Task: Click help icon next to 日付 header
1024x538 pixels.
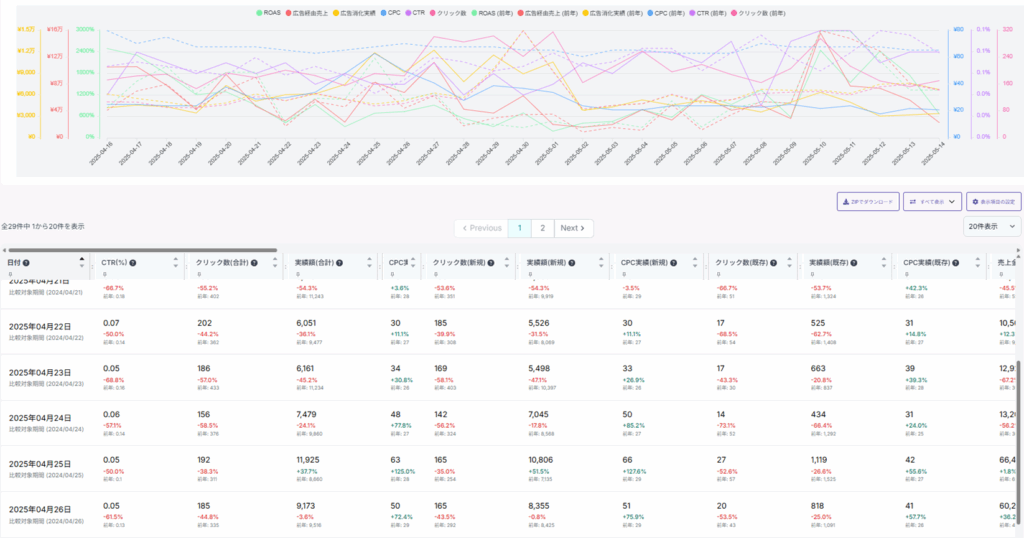Action: (30, 263)
